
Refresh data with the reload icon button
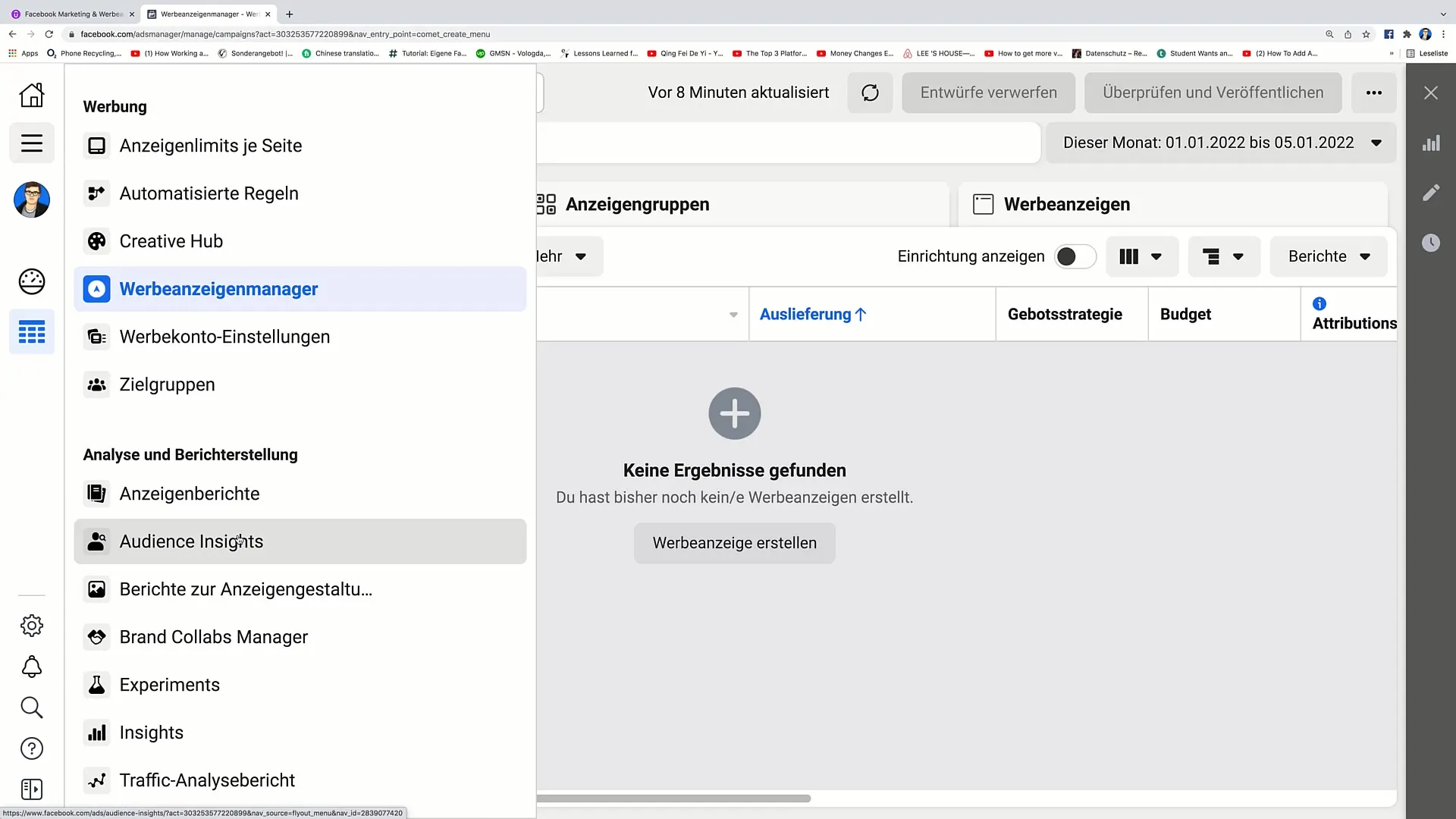(870, 93)
